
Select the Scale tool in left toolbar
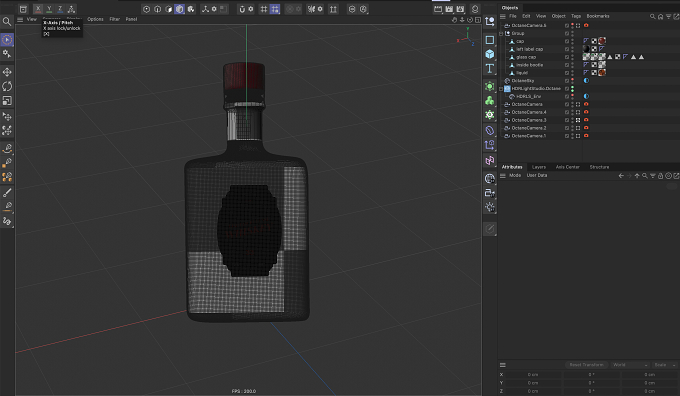click(7, 101)
